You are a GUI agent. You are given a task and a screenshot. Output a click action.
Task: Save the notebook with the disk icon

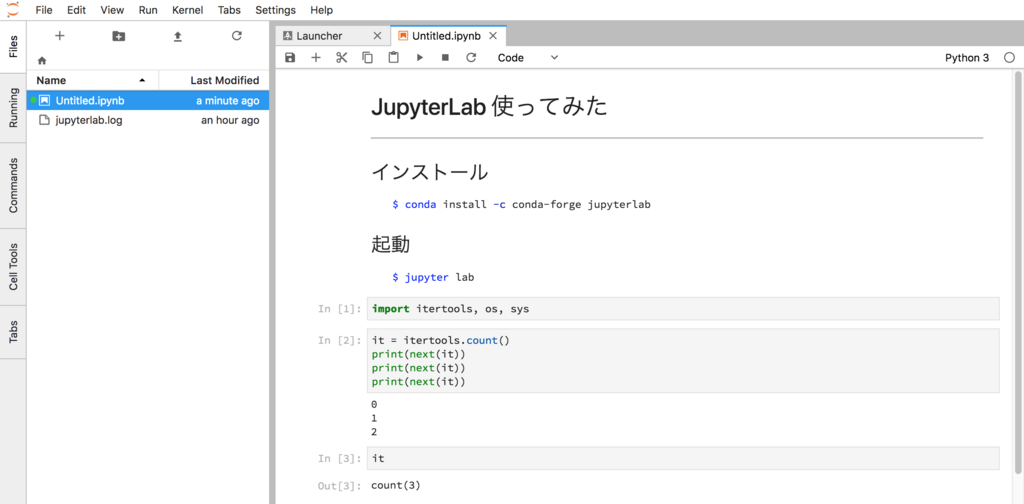[x=290, y=57]
